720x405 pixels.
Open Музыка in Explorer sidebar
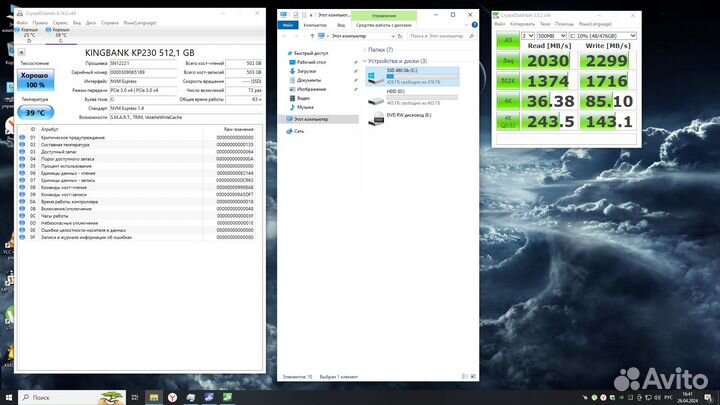click(x=305, y=107)
